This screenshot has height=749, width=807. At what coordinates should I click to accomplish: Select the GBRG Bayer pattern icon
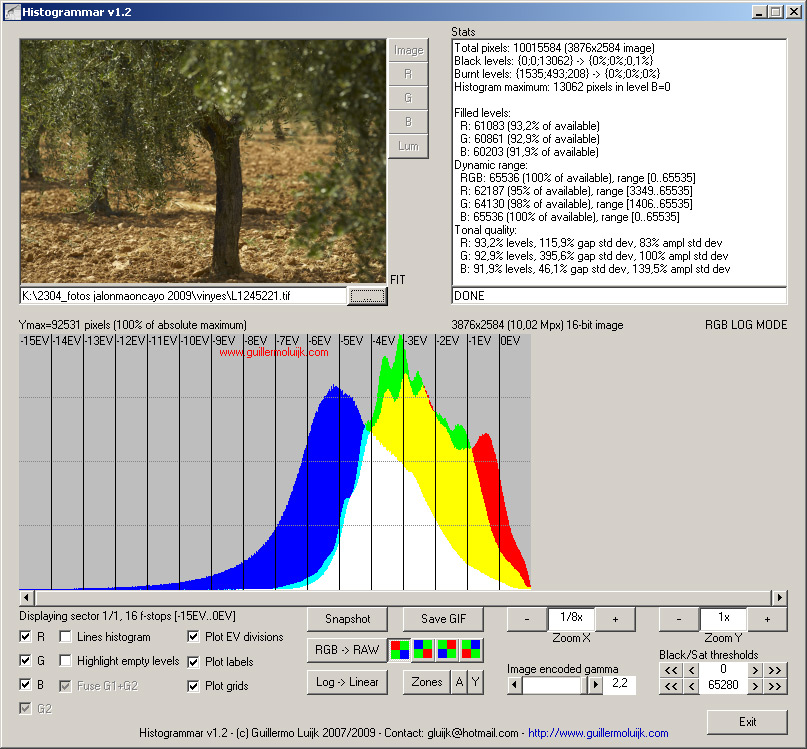tap(471, 649)
